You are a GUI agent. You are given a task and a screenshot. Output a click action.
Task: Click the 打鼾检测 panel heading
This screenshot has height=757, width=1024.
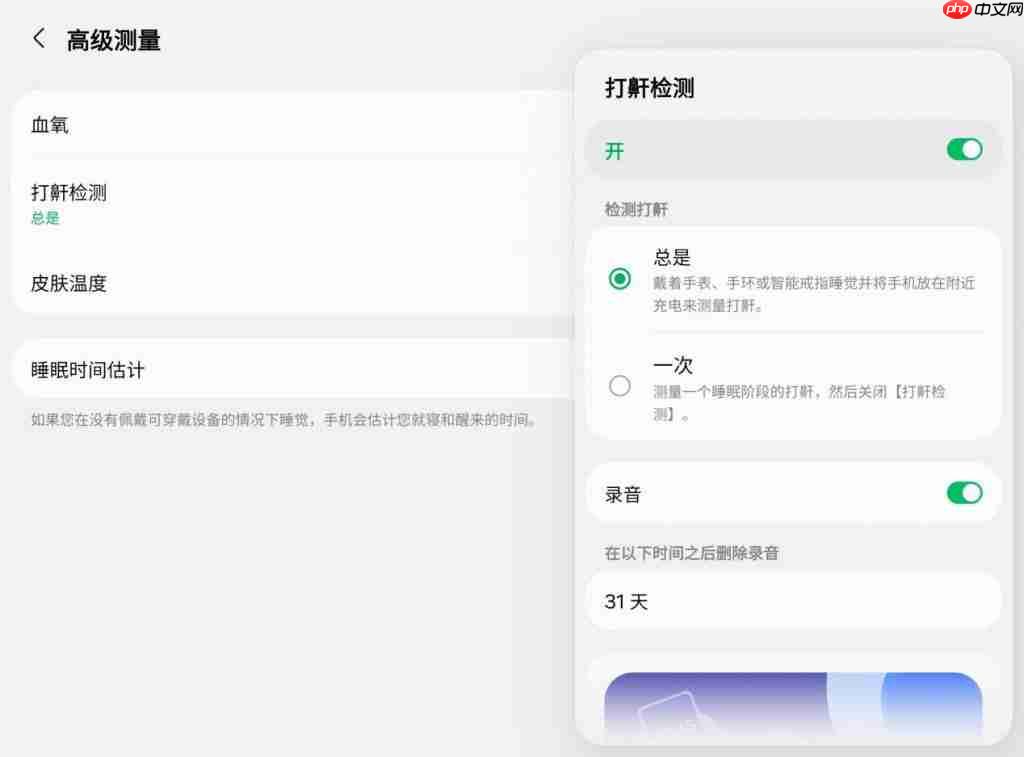pyautogui.click(x=649, y=88)
